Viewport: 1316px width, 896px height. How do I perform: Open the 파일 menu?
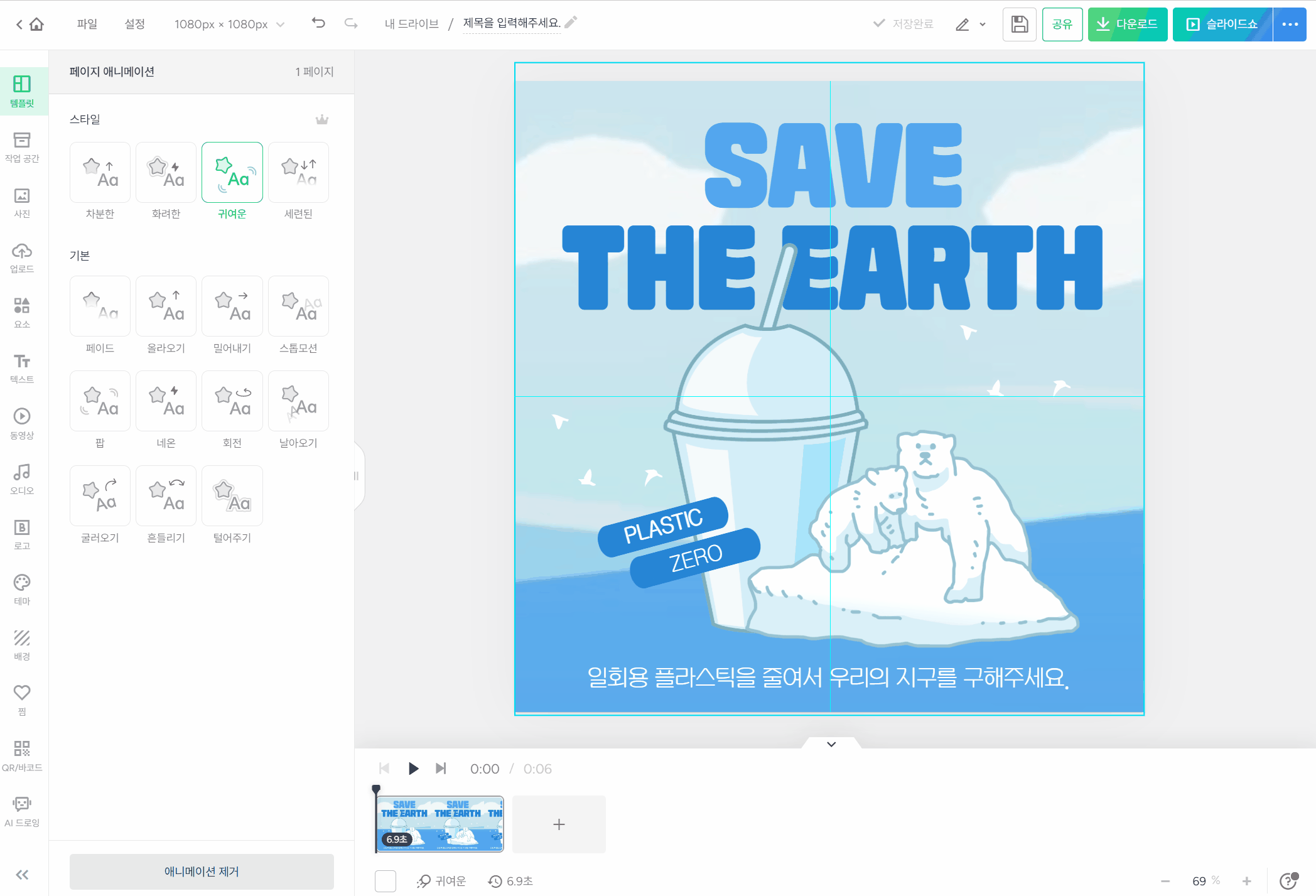(87, 24)
